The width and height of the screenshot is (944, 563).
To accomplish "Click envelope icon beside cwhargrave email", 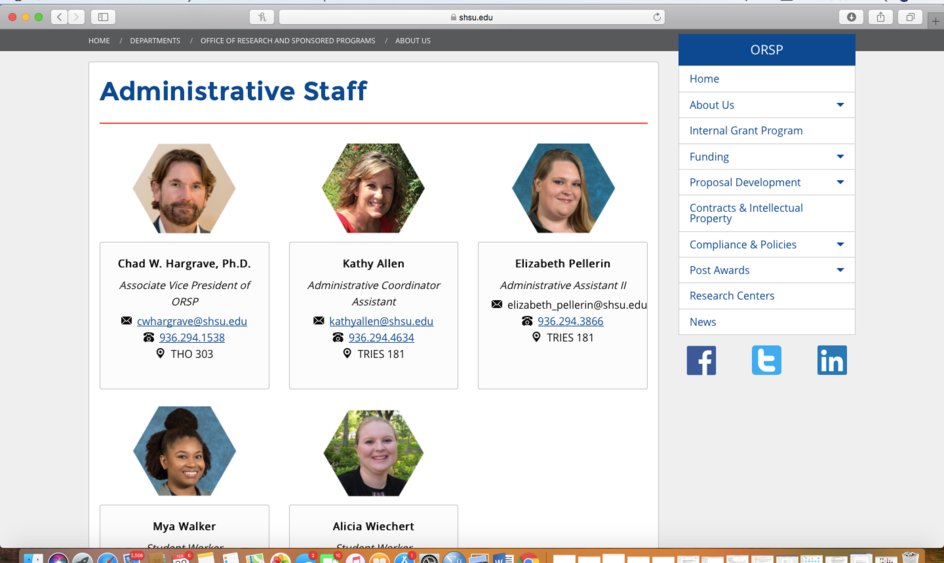I will coord(126,320).
